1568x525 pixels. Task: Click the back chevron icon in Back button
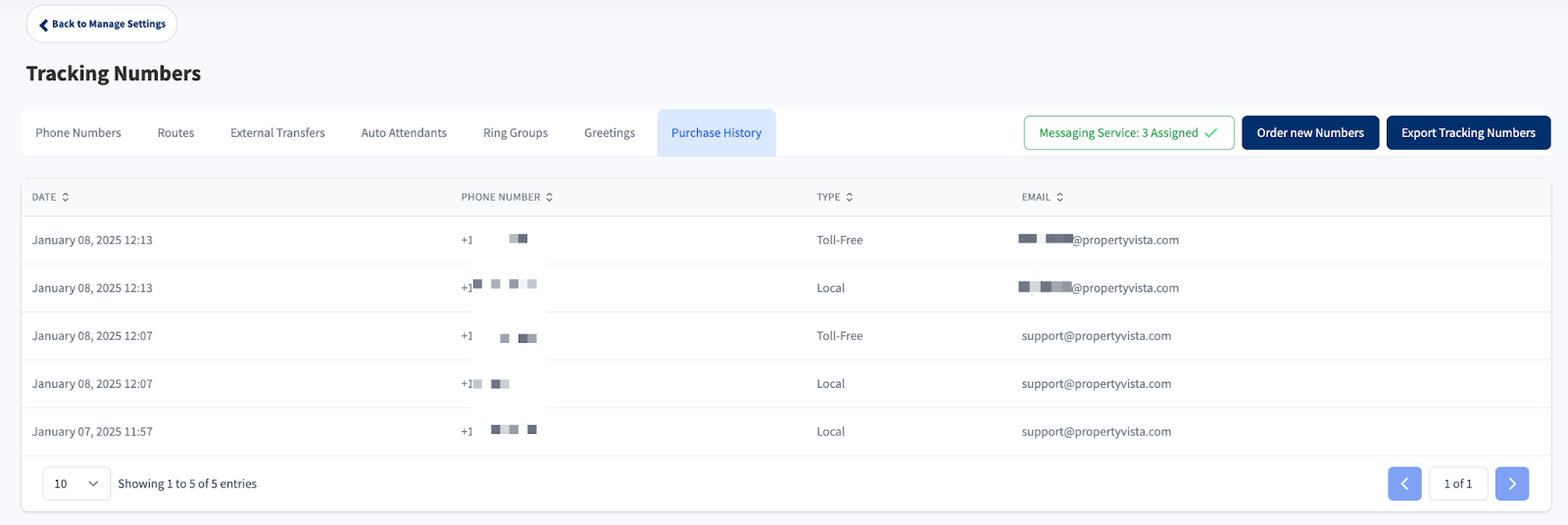click(43, 24)
